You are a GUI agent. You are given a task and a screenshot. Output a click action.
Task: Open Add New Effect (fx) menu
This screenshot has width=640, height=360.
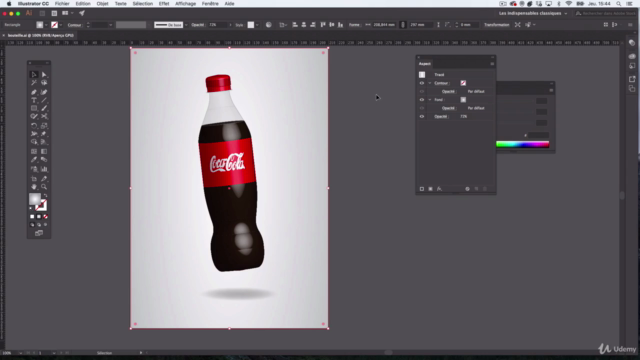click(439, 189)
